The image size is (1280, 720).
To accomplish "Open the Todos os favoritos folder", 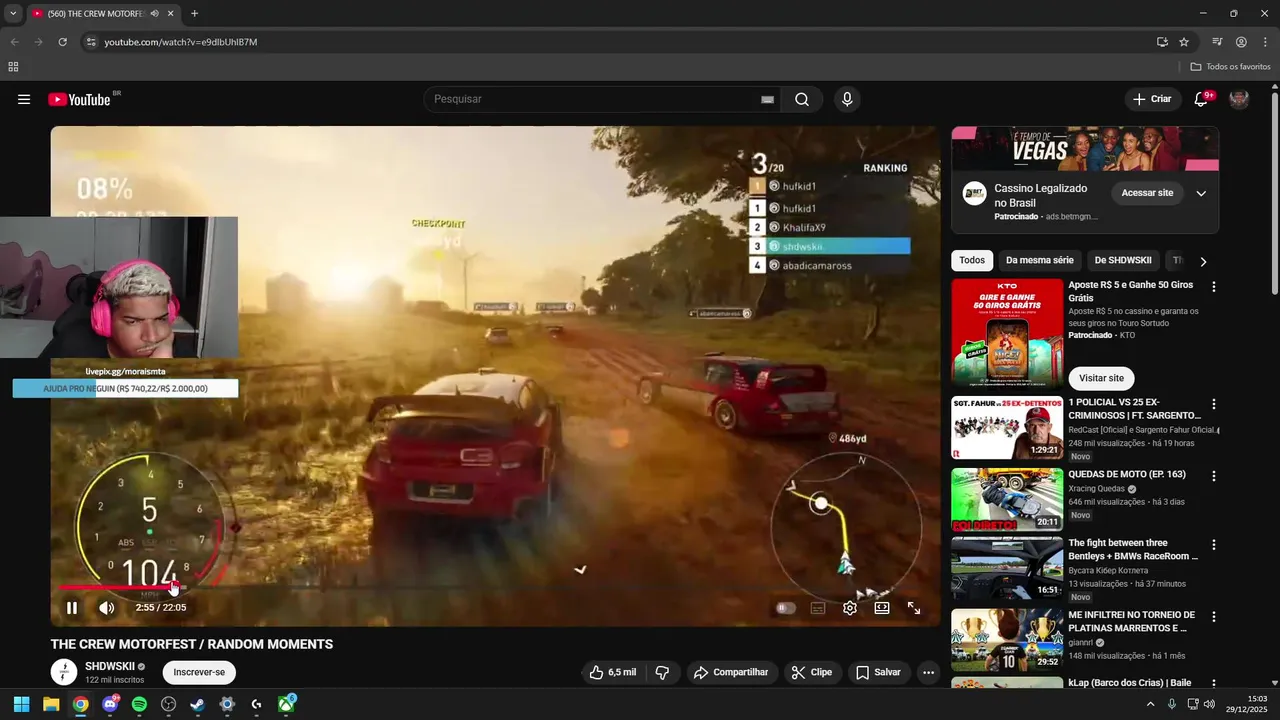I will pos(1230,67).
